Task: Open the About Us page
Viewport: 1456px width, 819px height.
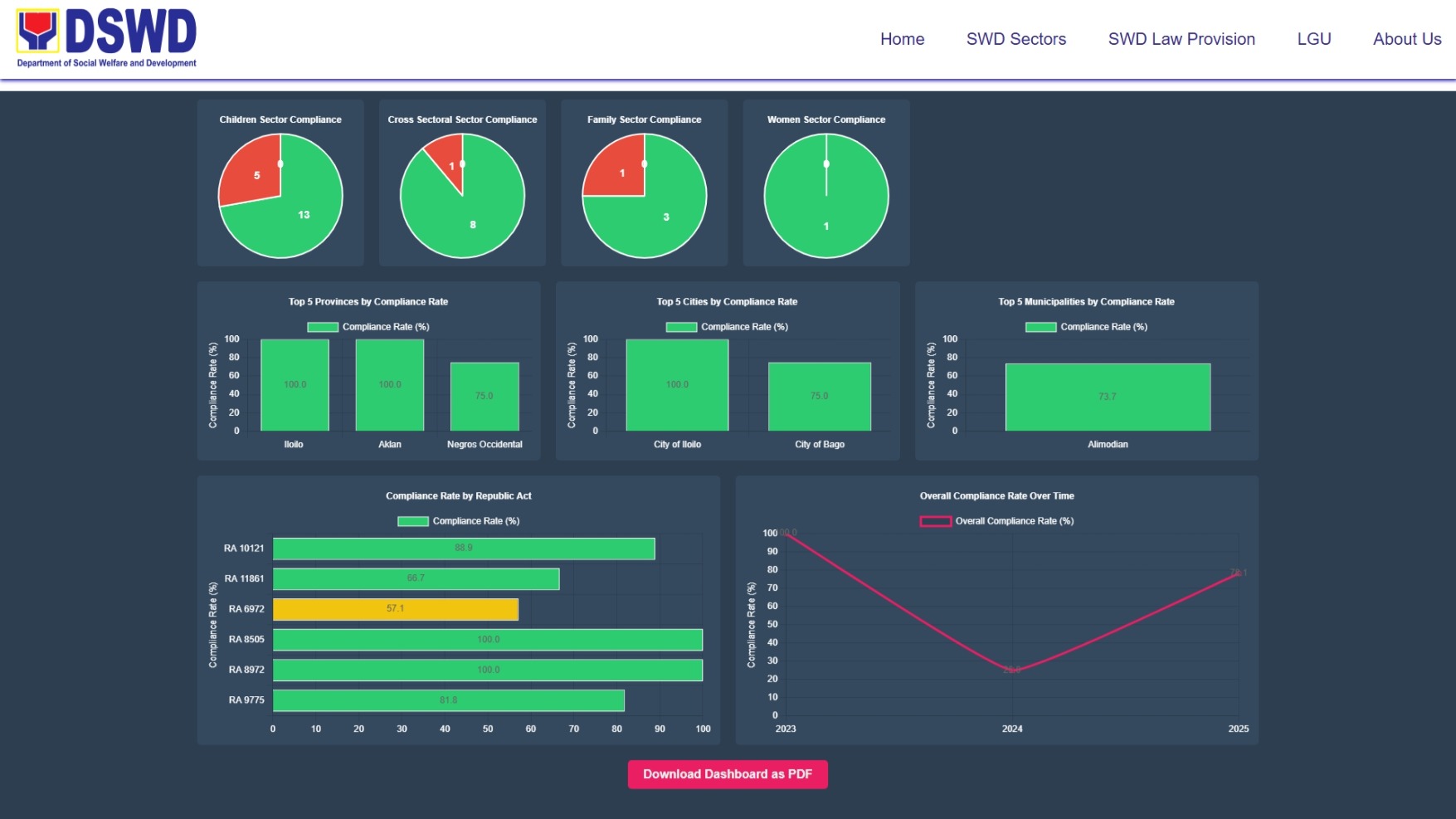Action: point(1406,39)
